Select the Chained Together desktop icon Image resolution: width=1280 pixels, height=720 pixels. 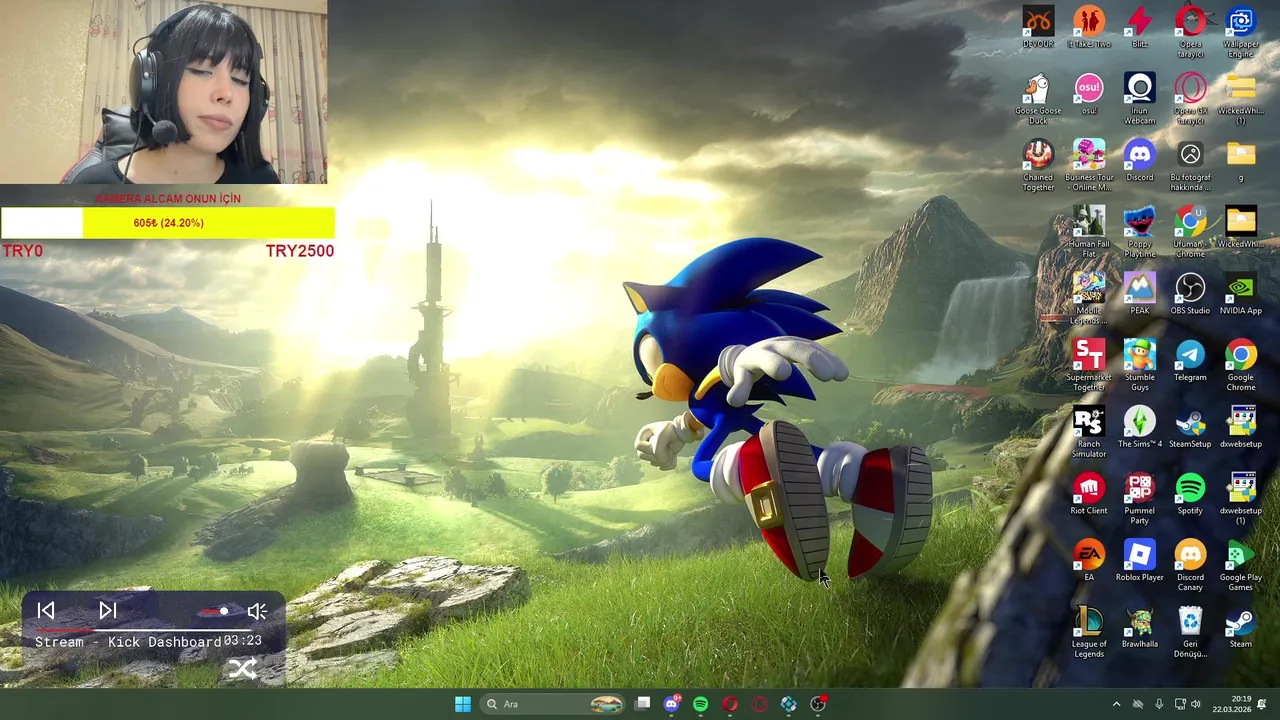(x=1038, y=165)
